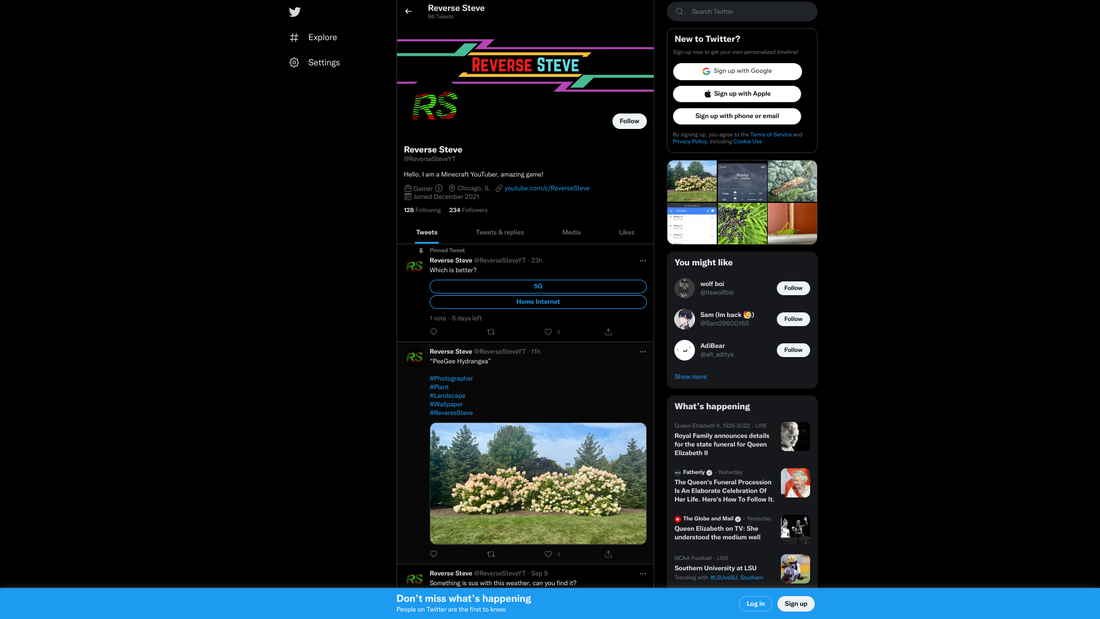Share the pinned poll tweet

(608, 332)
